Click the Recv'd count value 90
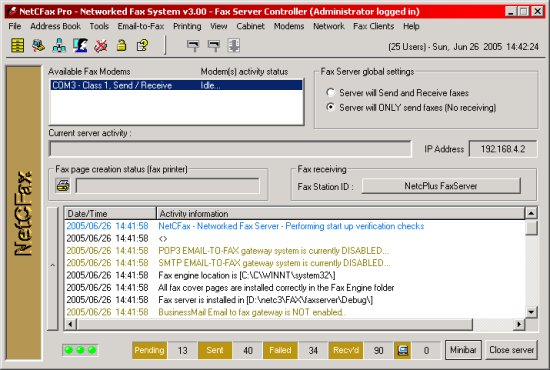This screenshot has width=550, height=370. tap(378, 350)
